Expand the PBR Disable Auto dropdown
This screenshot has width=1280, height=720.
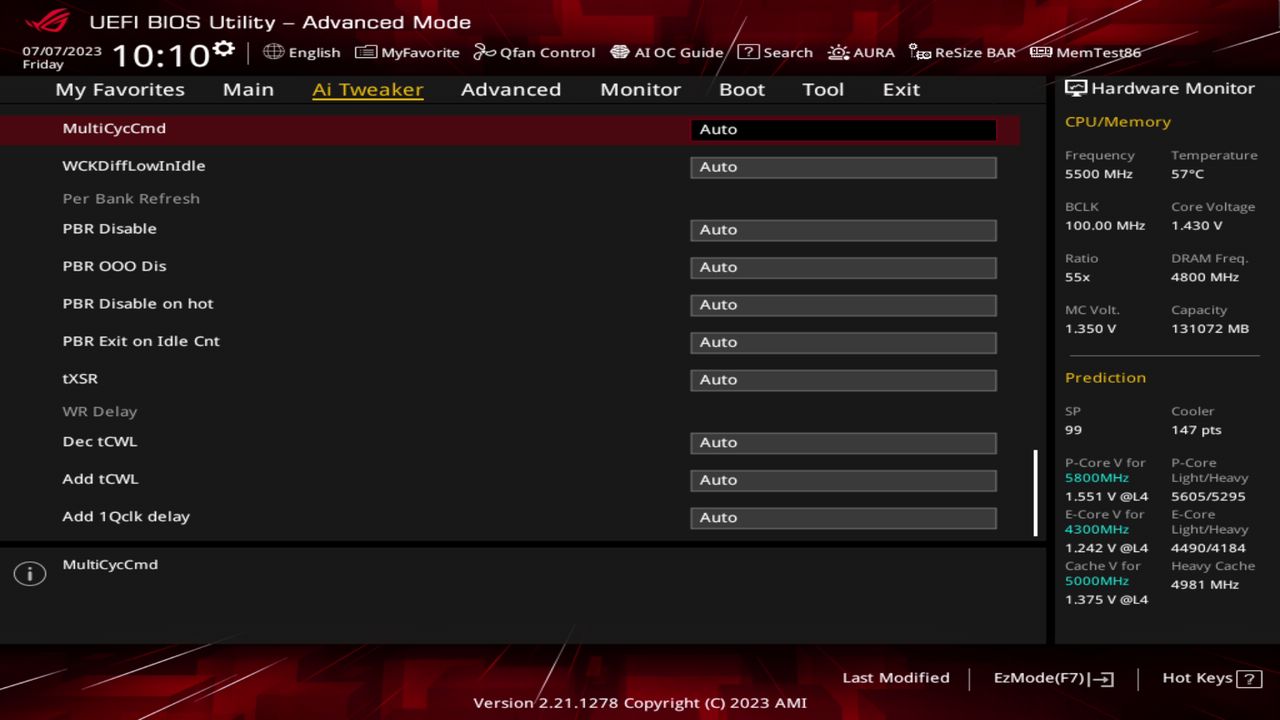[x=843, y=230]
